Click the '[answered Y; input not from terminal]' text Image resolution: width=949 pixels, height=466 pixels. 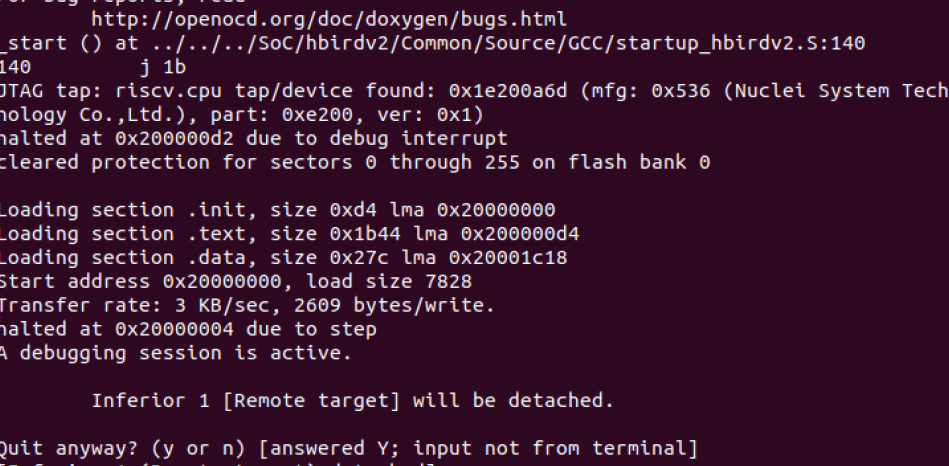(478, 448)
